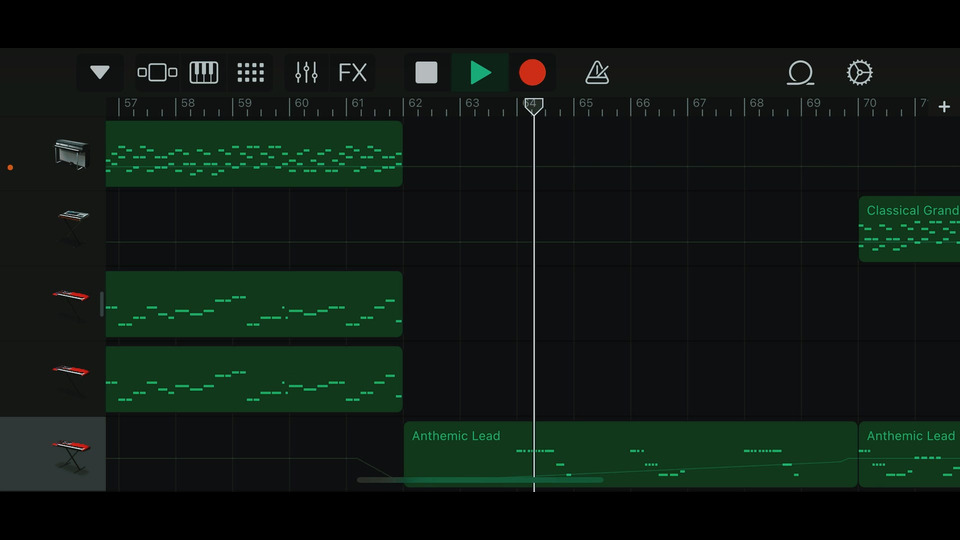Click bar 70 on the ruler
Image resolution: width=960 pixels, height=540 pixels.
point(870,103)
